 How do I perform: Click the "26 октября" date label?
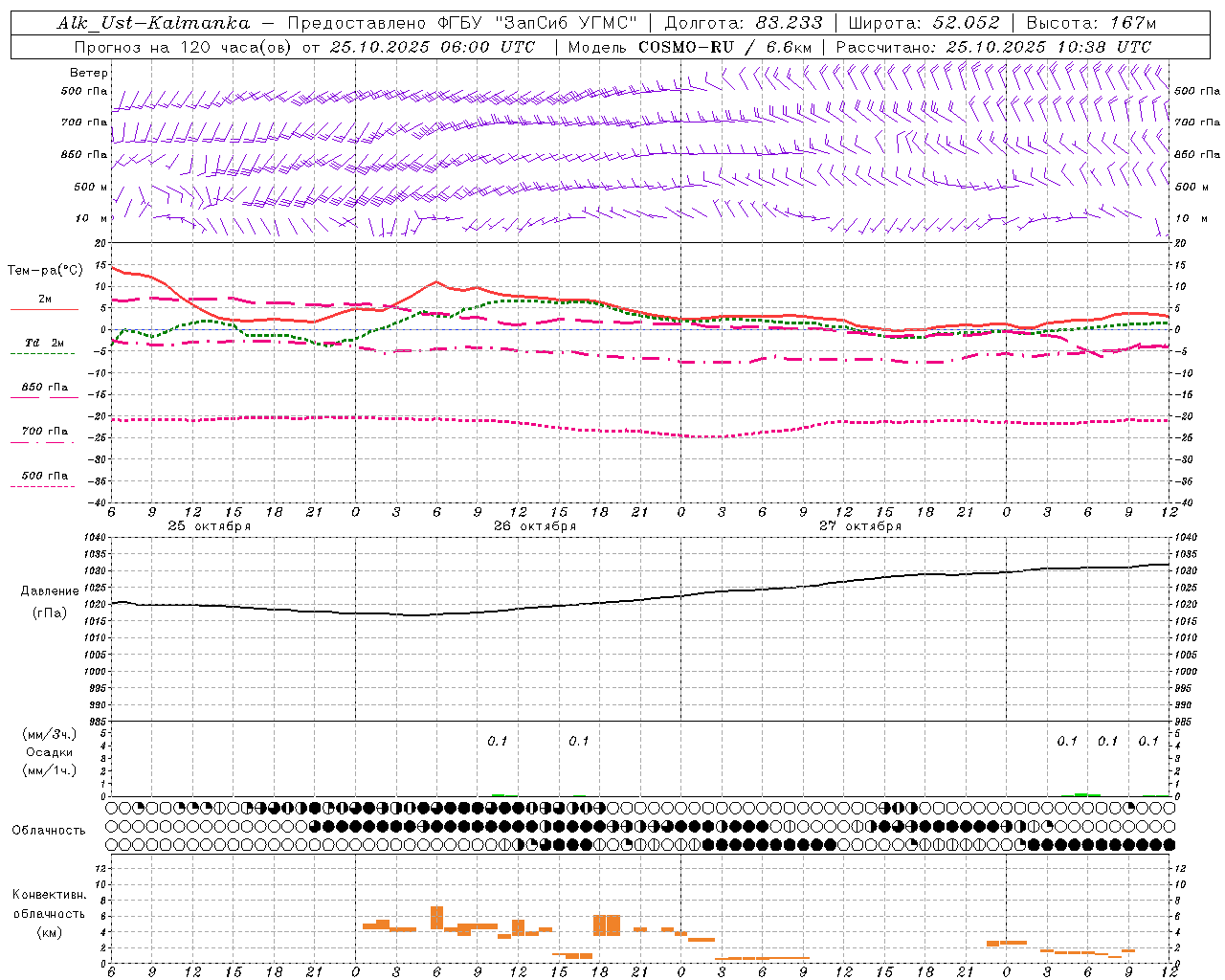[535, 526]
